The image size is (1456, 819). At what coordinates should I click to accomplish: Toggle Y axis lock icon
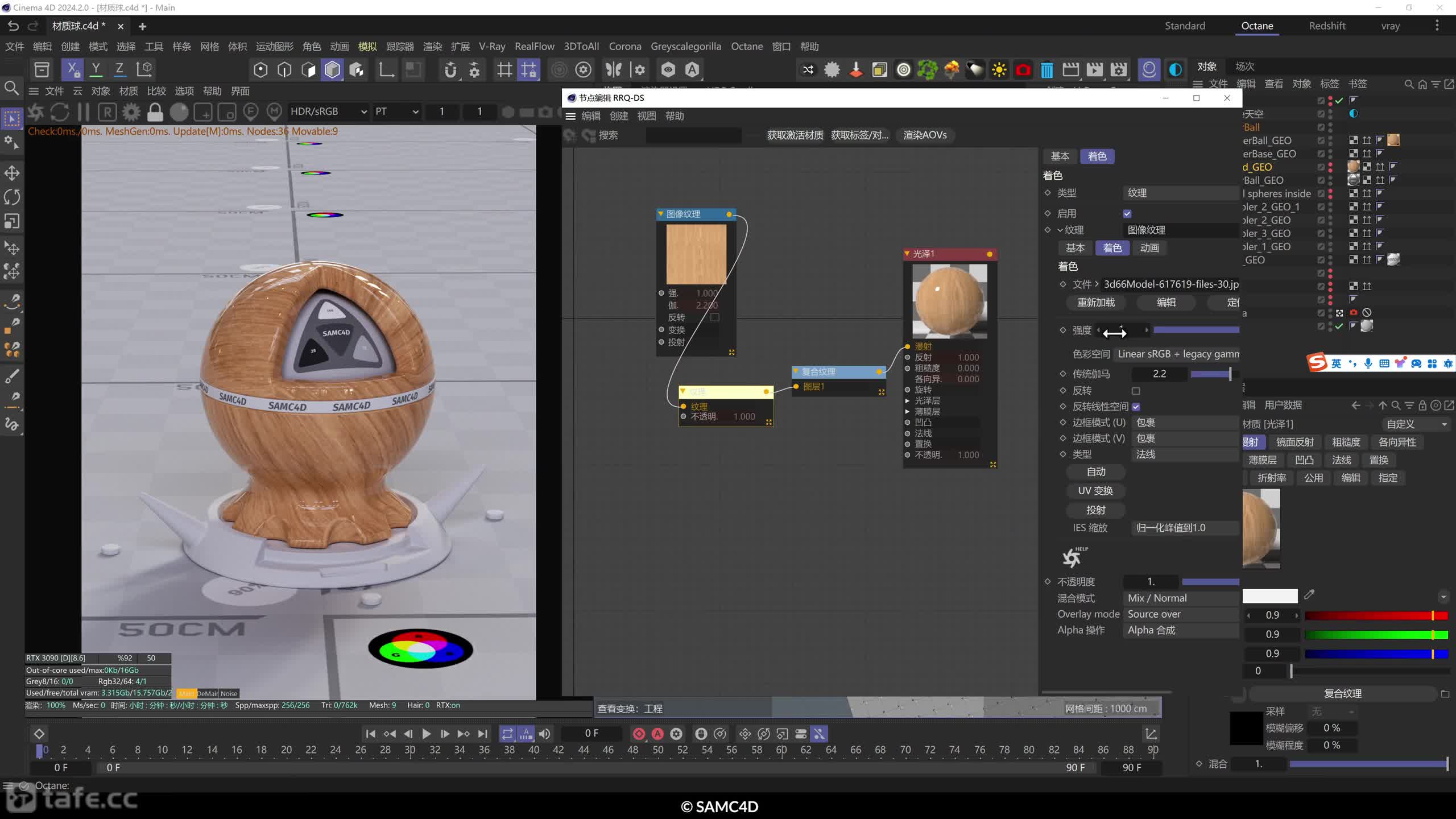pos(96,69)
